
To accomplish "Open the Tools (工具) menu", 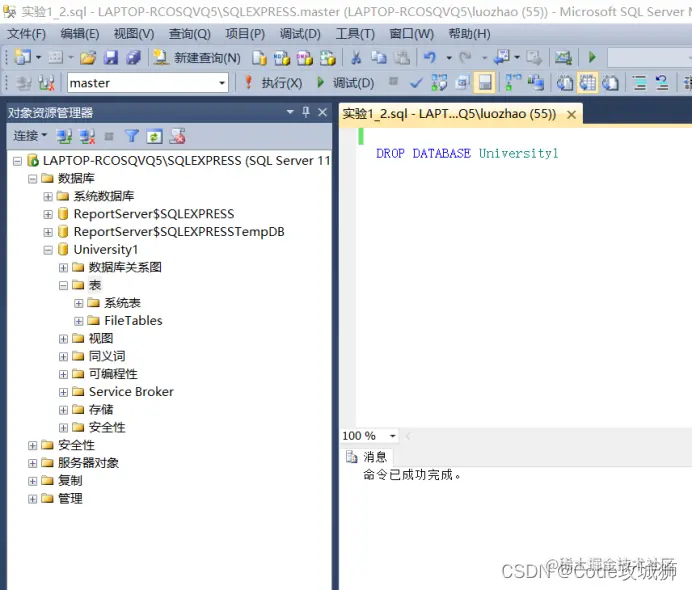I will pyautogui.click(x=355, y=34).
